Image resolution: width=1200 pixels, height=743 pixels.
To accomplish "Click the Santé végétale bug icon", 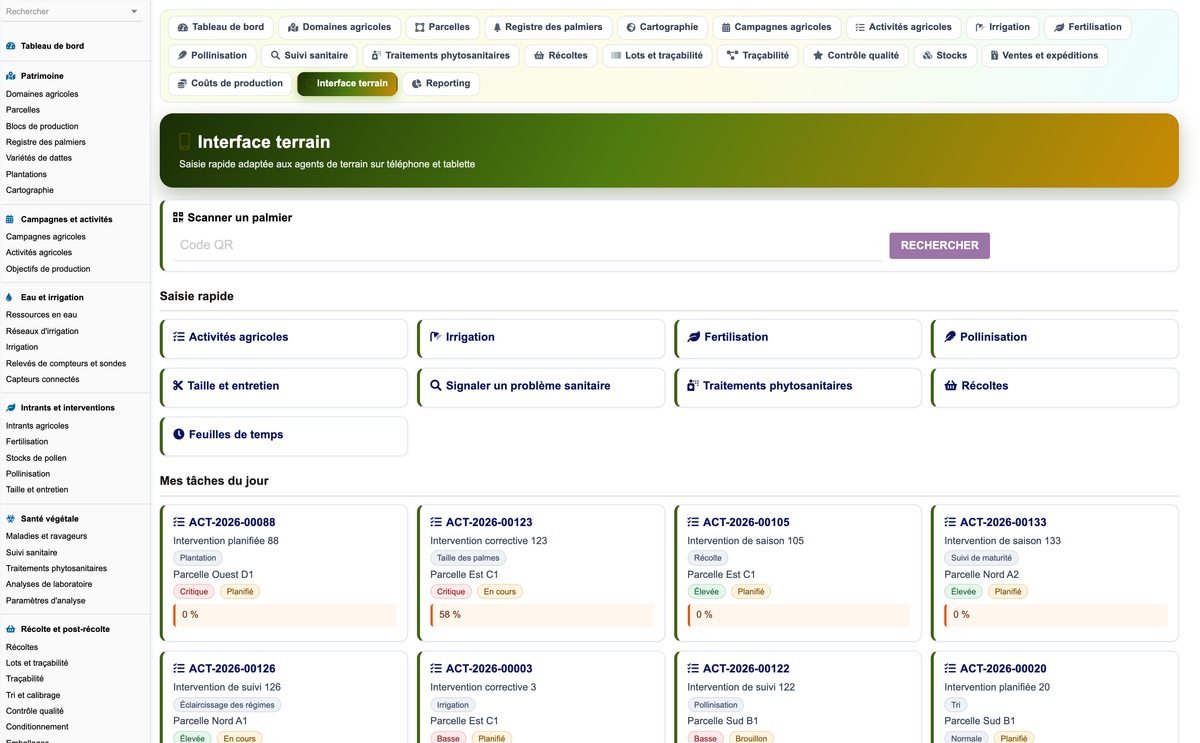I will coord(10,519).
